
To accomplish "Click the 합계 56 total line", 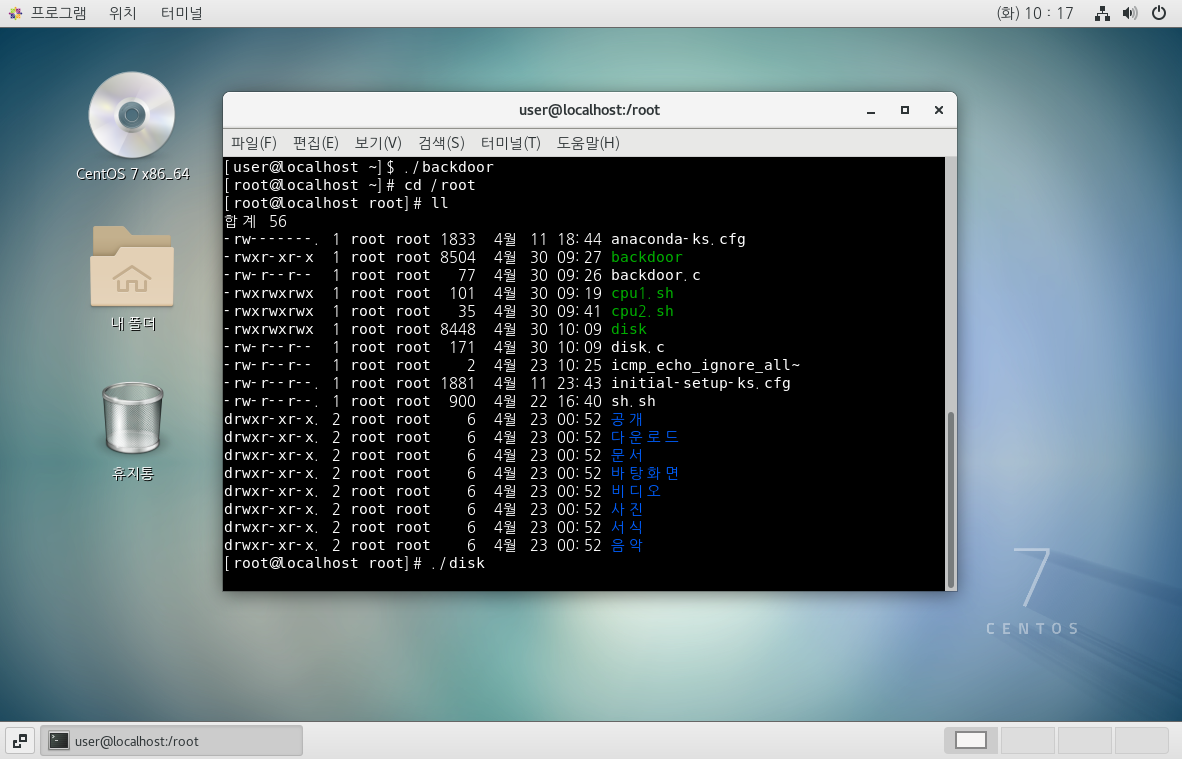I will (256, 222).
